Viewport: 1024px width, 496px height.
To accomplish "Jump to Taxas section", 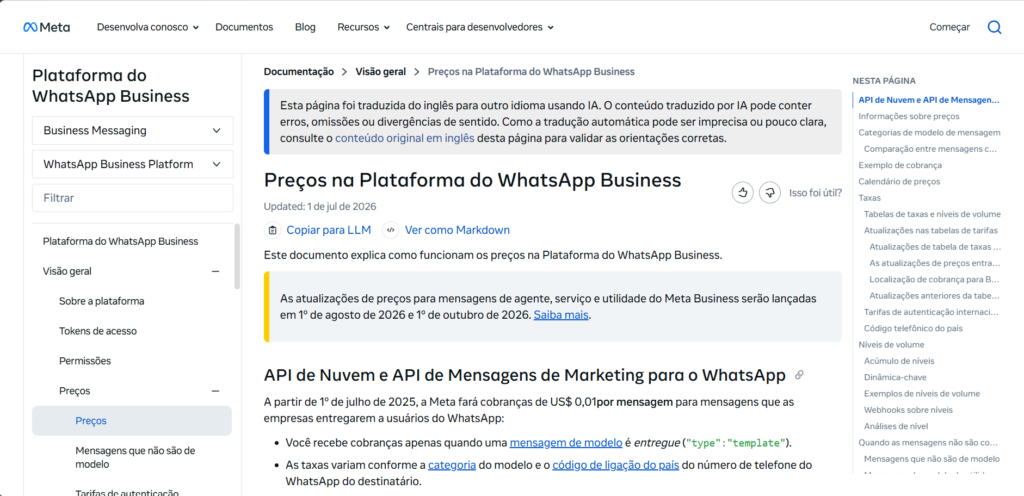I will 869,198.
